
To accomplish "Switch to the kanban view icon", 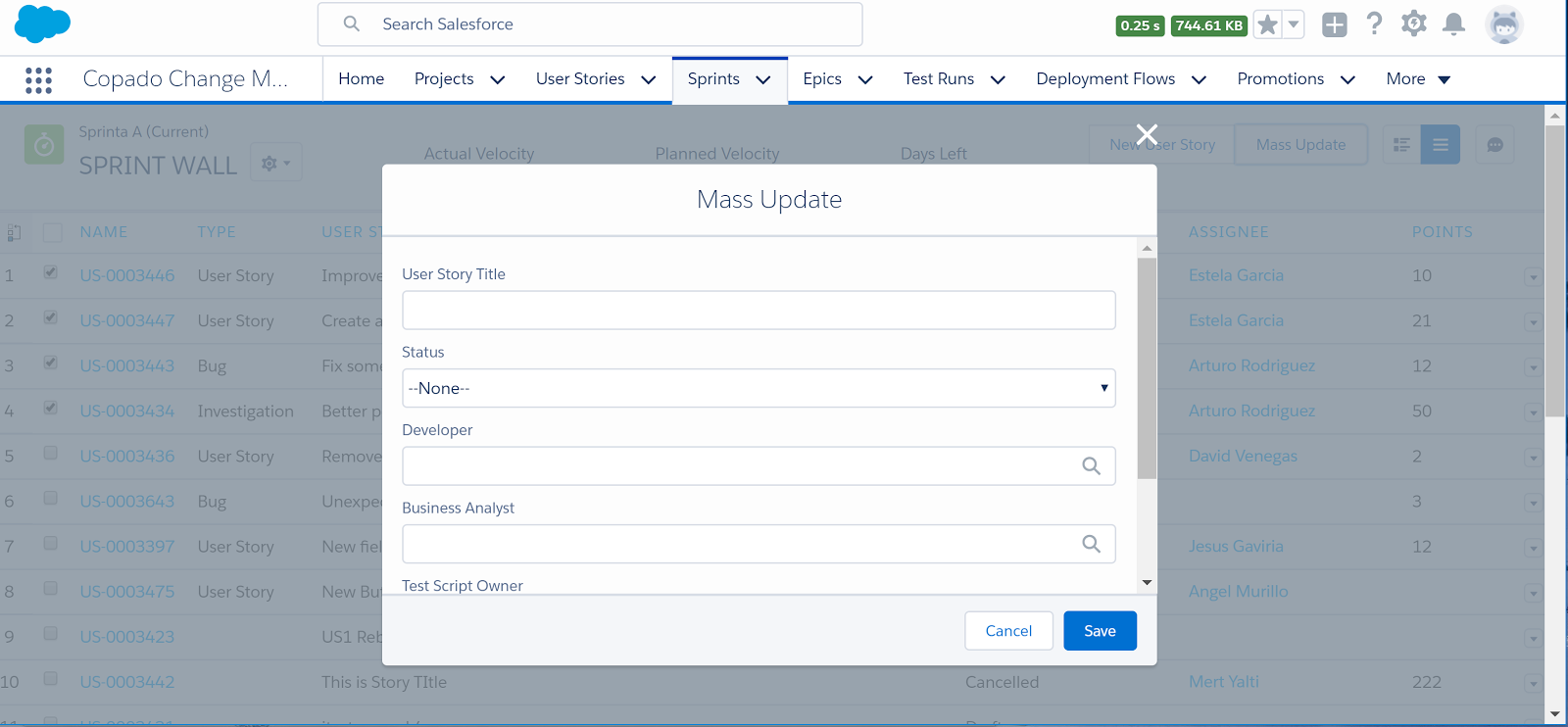I will tap(1401, 145).
